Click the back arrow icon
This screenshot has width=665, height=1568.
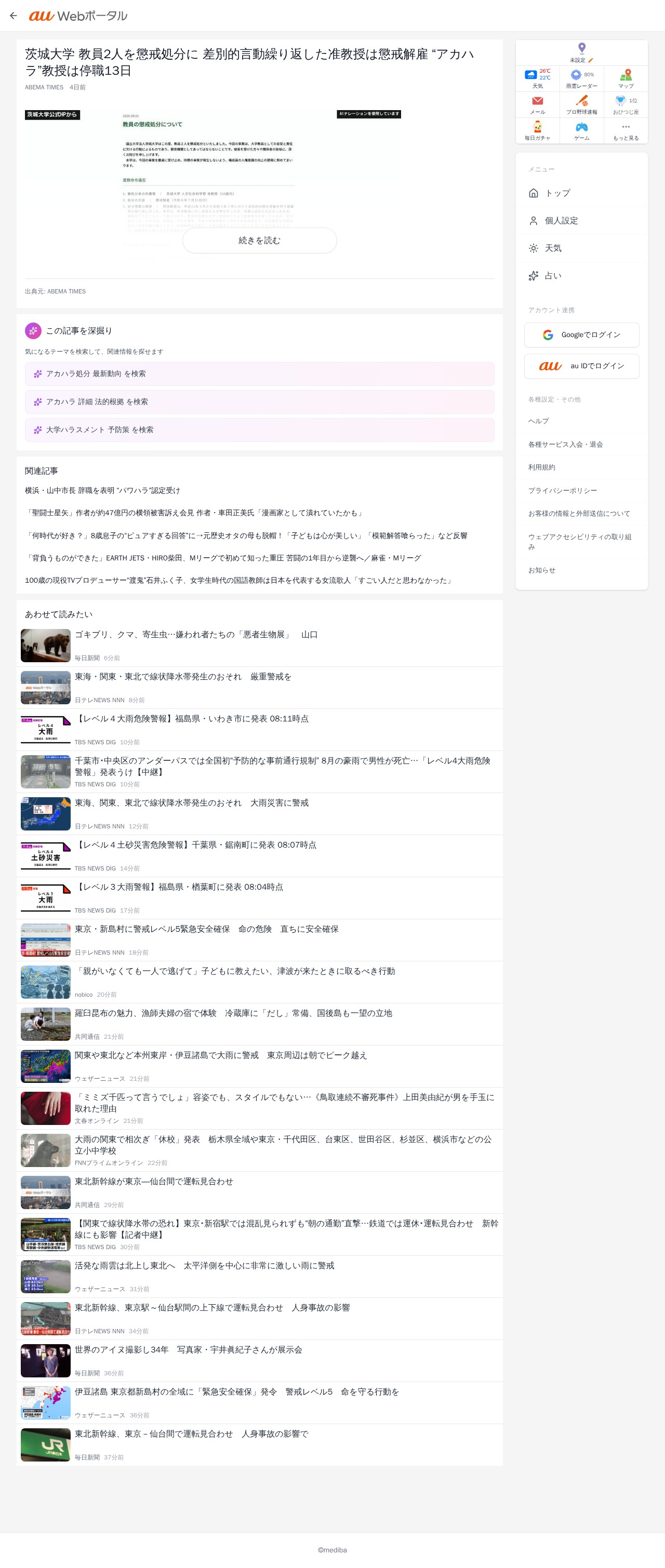(14, 16)
